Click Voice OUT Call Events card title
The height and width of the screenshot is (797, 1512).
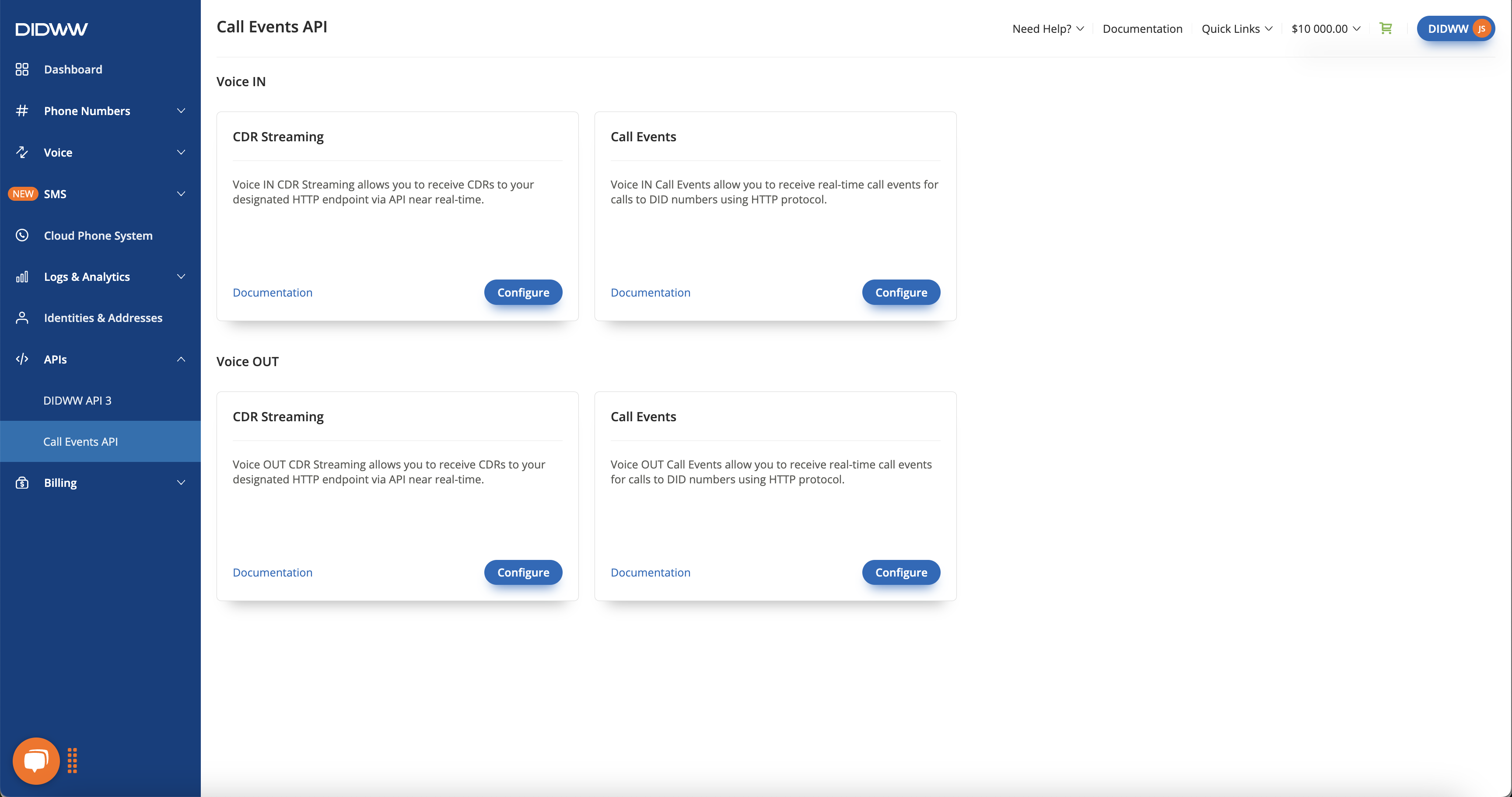coord(643,417)
